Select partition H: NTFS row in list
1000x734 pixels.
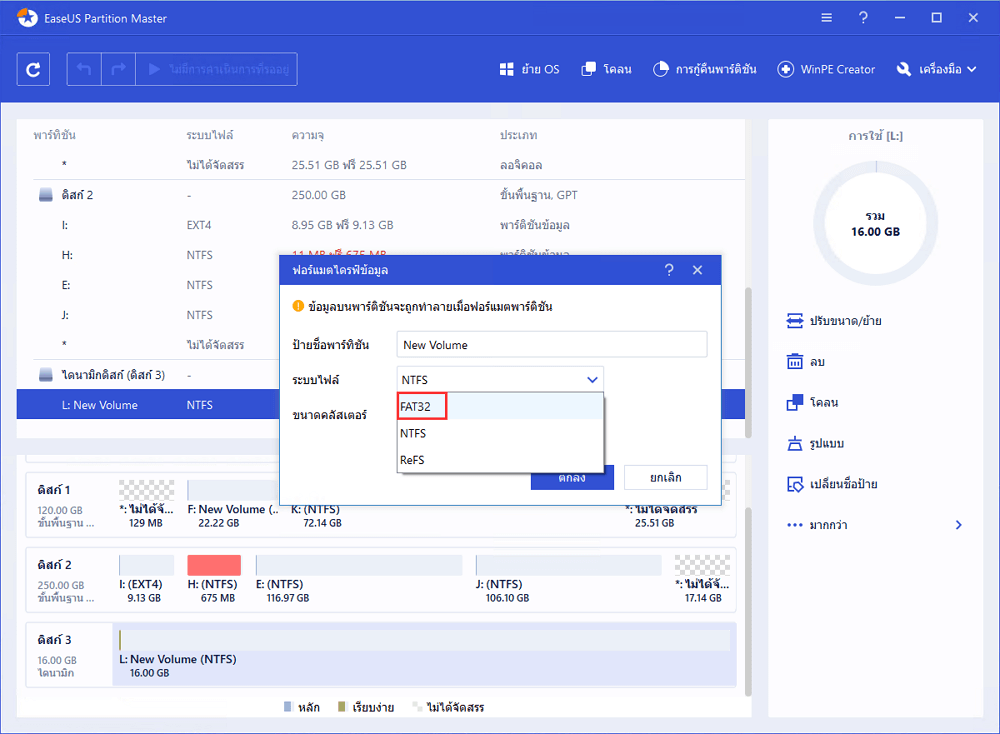click(x=148, y=255)
